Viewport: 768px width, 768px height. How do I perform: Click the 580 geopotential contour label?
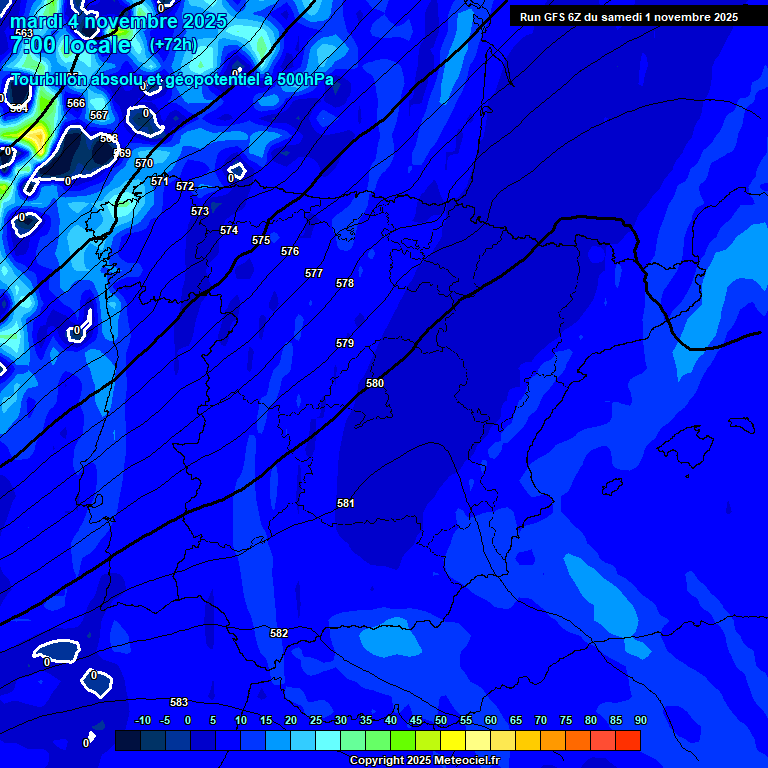coord(375,383)
